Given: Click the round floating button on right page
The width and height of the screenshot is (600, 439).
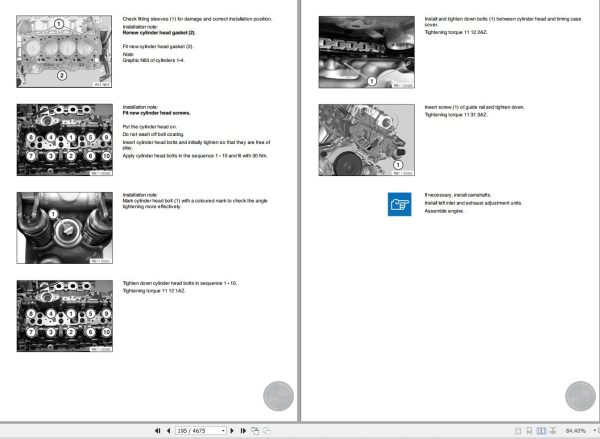Looking at the screenshot, I should coord(580,396).
